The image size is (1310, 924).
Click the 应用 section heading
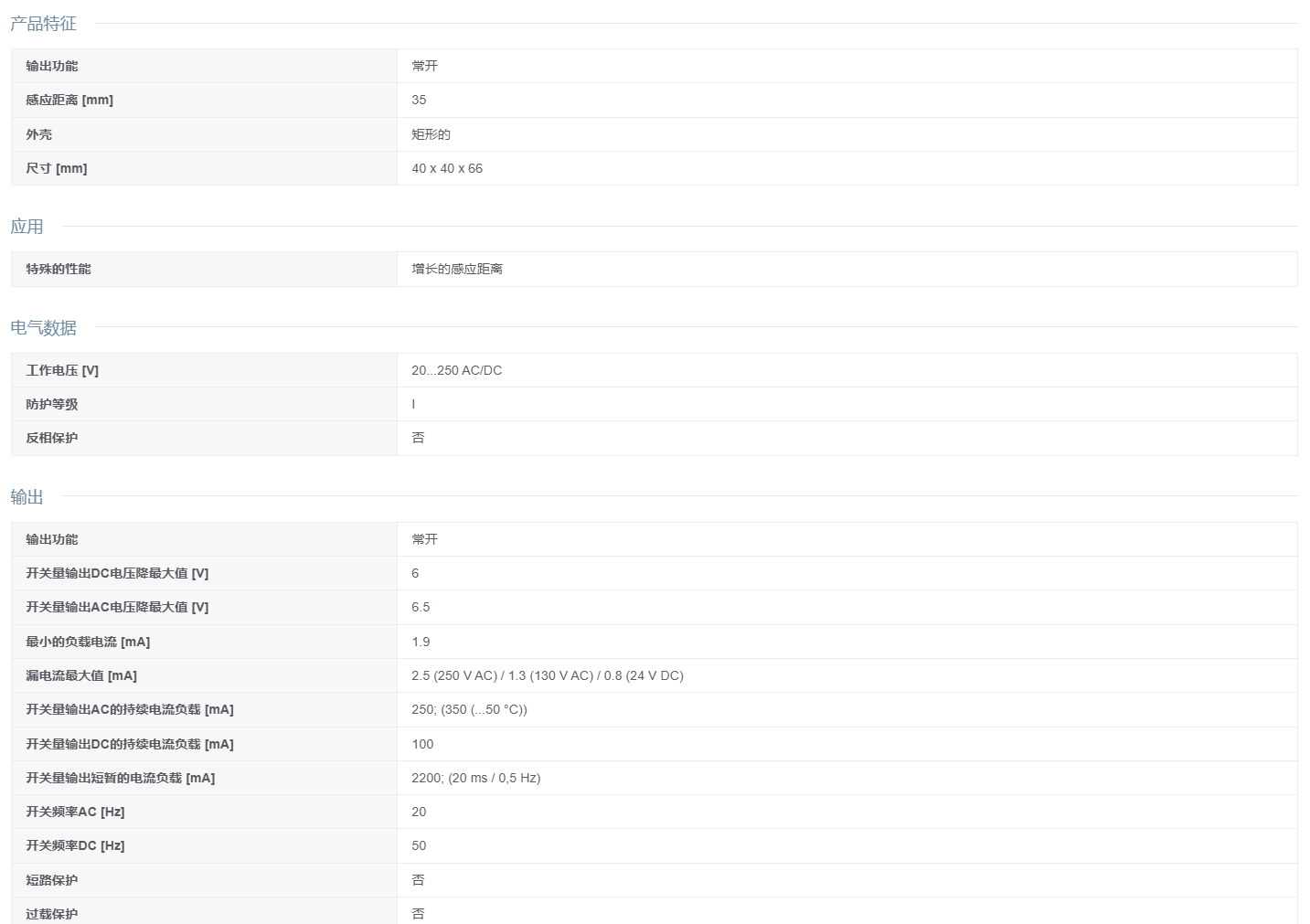[x=27, y=227]
